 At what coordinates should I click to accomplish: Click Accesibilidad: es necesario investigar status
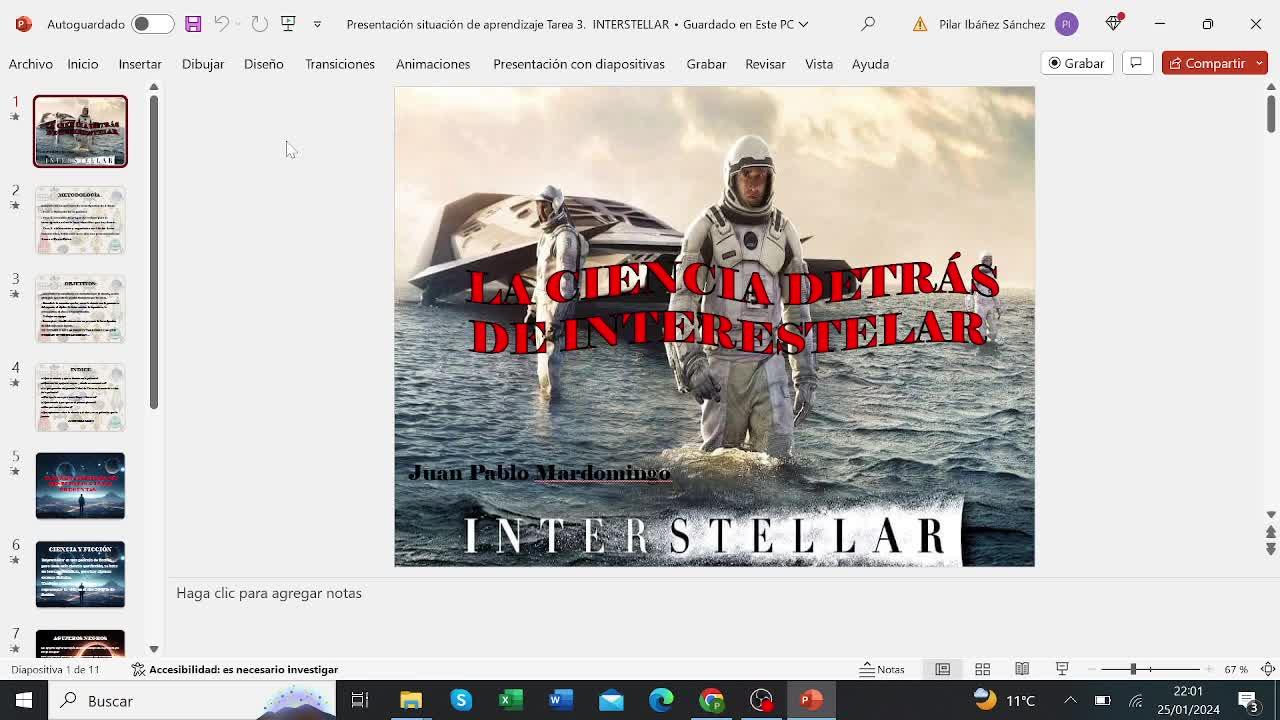pyautogui.click(x=235, y=669)
